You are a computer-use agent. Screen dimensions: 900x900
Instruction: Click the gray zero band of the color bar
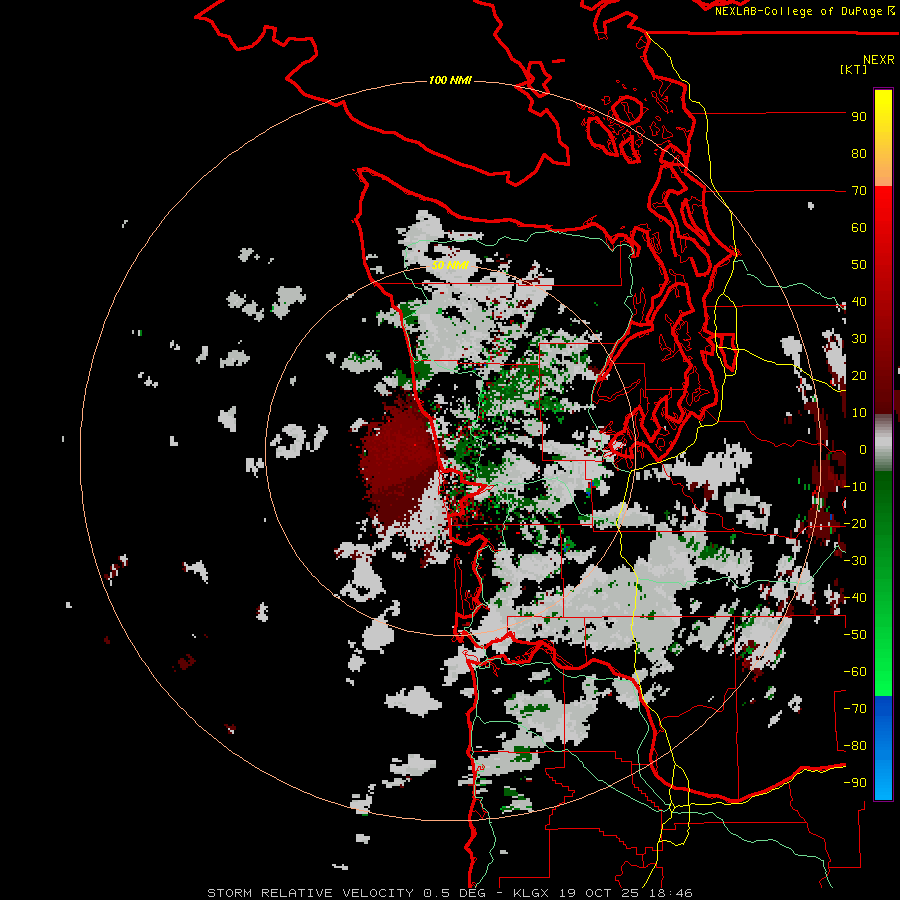[883, 443]
